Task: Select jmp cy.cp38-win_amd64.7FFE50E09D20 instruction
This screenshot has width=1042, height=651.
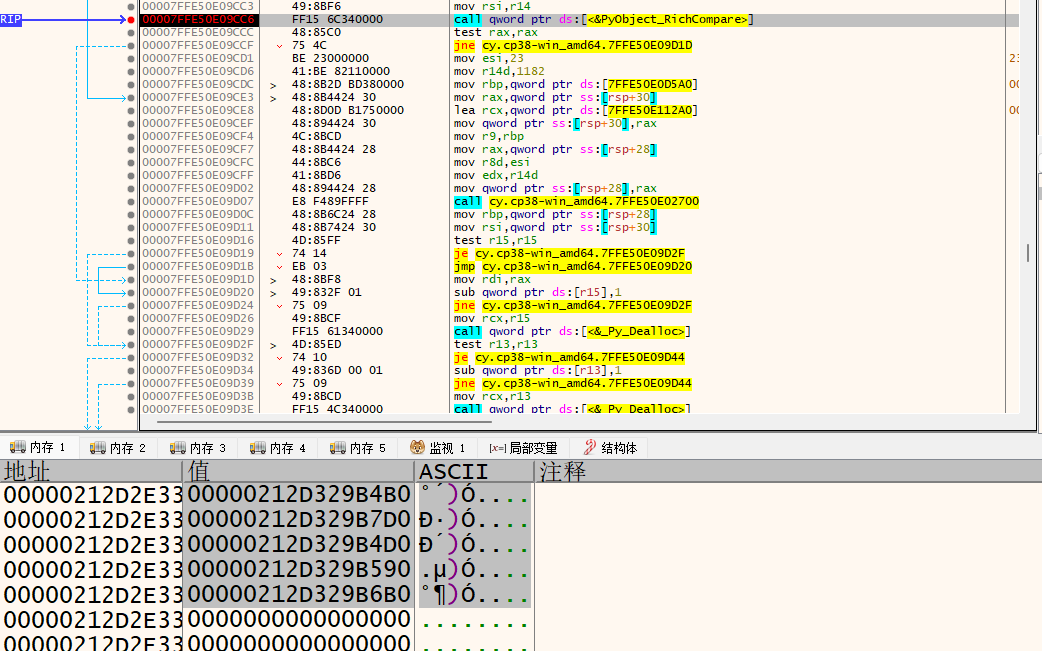Action: (573, 266)
